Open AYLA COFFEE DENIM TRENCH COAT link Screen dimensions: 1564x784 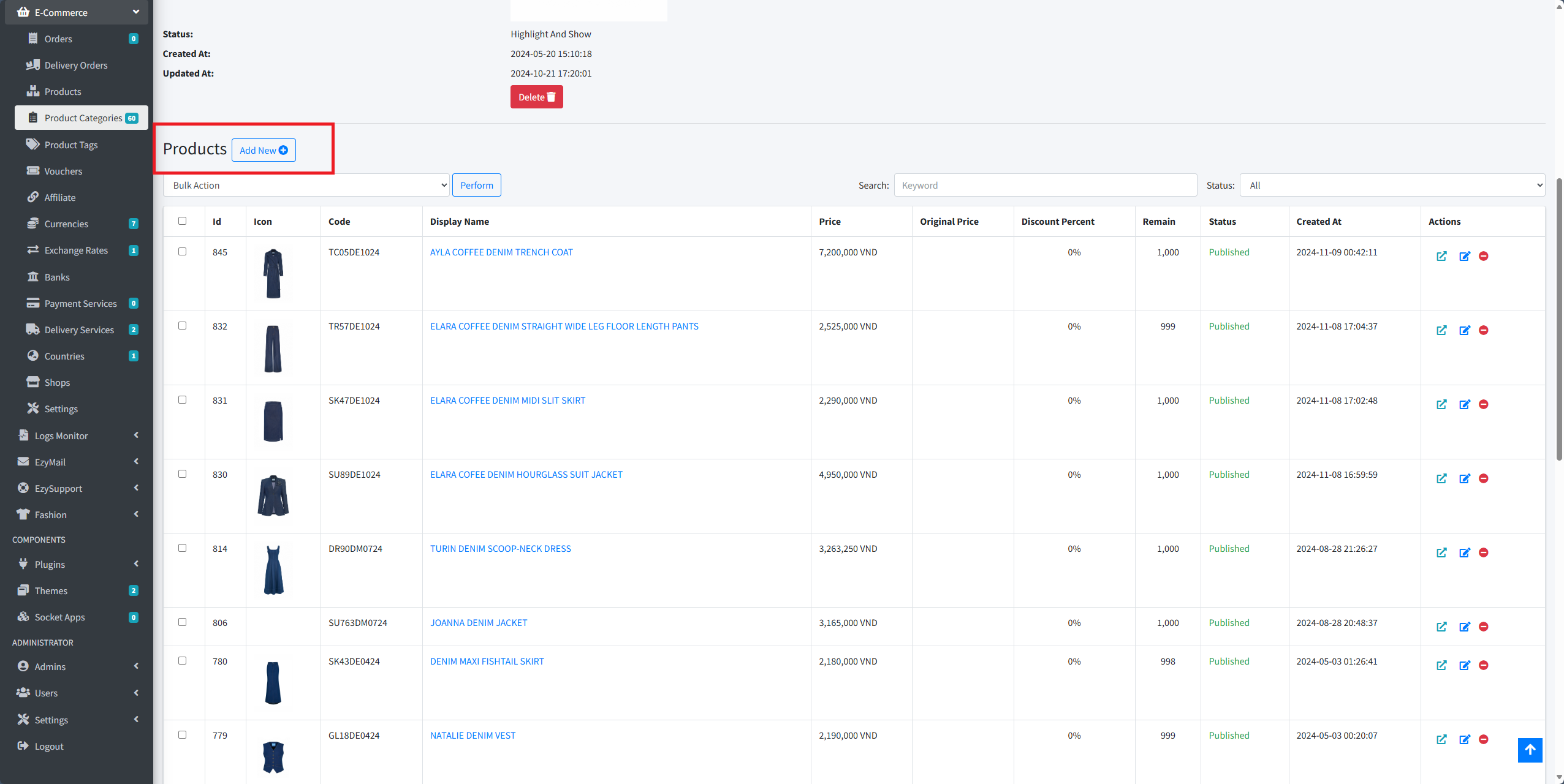(501, 252)
